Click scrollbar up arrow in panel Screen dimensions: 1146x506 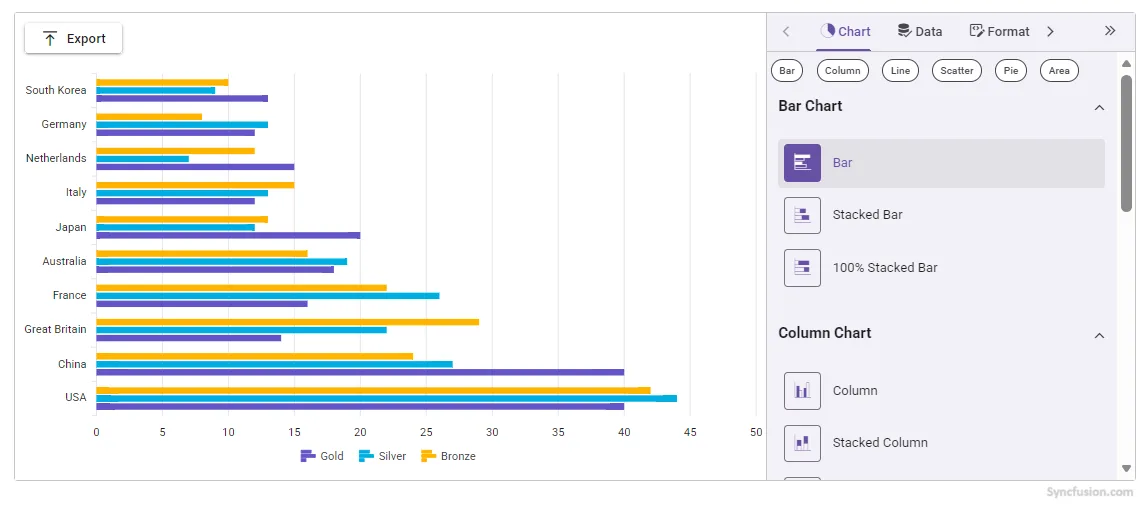coord(1126,64)
